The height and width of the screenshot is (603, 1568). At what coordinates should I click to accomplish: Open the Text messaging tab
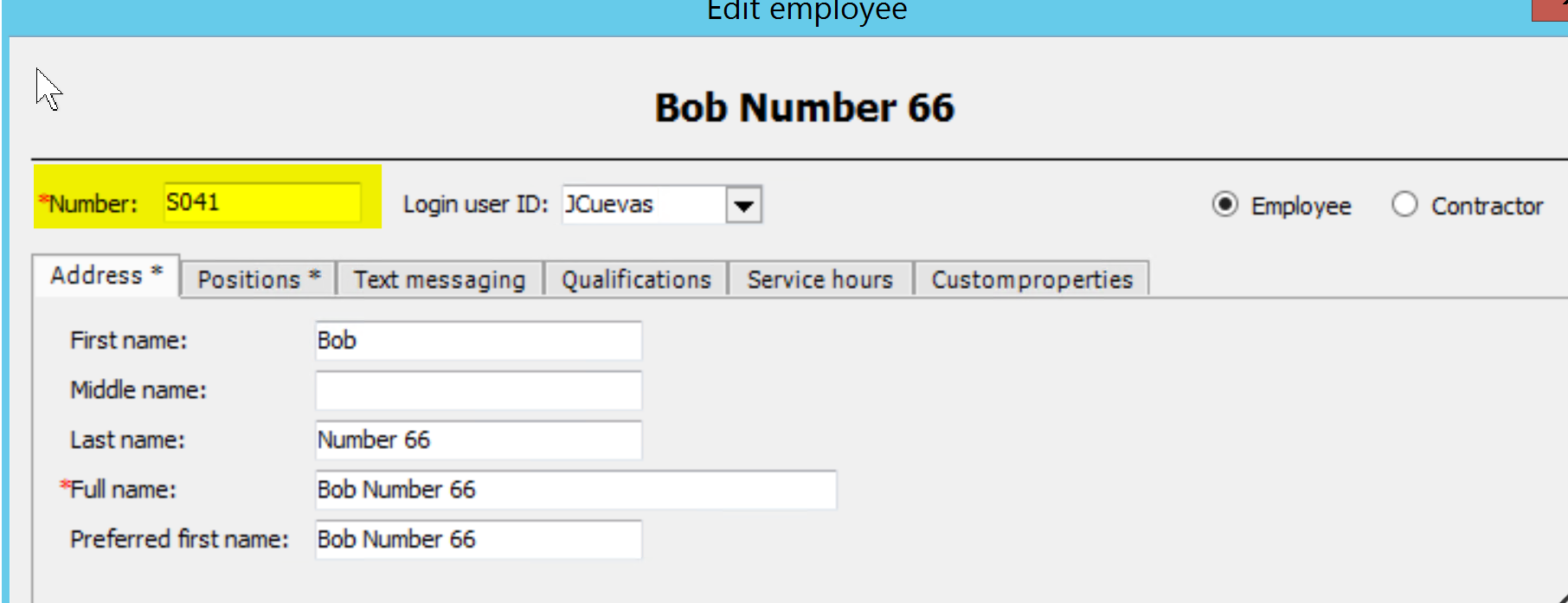[x=440, y=279]
